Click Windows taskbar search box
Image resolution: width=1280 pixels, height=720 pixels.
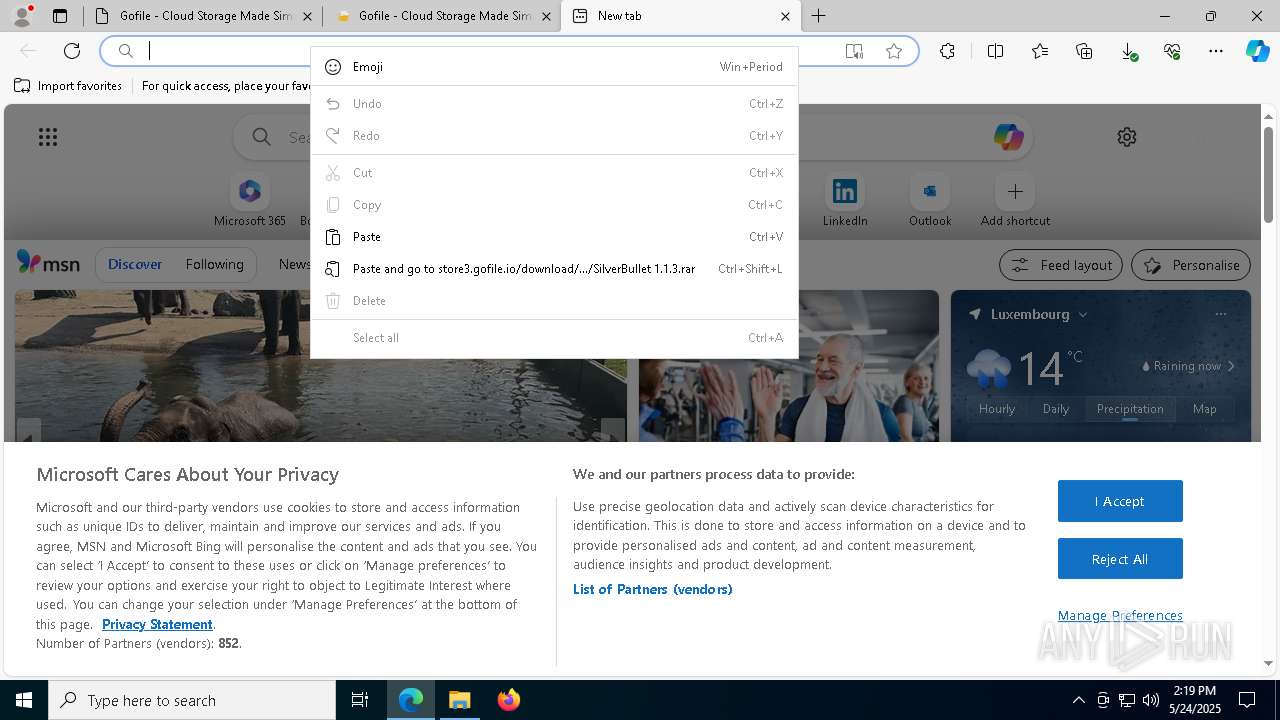192,700
